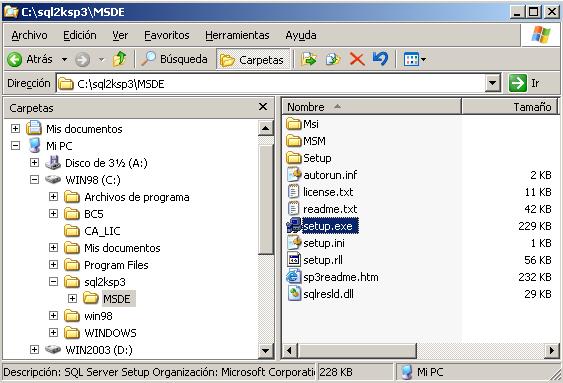Viewport: 563px width, 383px height.
Task: Open the Dirección address bar dropdown
Action: click(493, 83)
